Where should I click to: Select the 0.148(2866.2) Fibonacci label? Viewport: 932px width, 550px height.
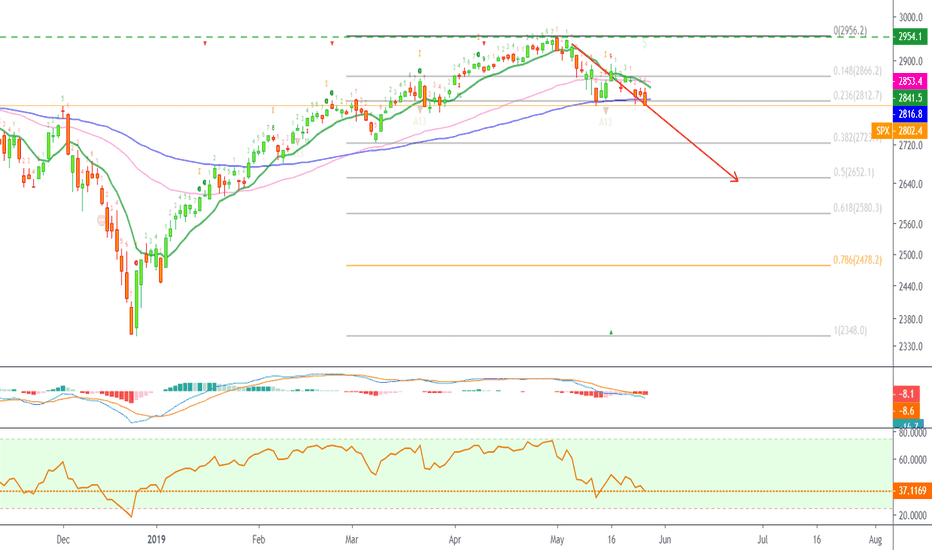point(857,71)
